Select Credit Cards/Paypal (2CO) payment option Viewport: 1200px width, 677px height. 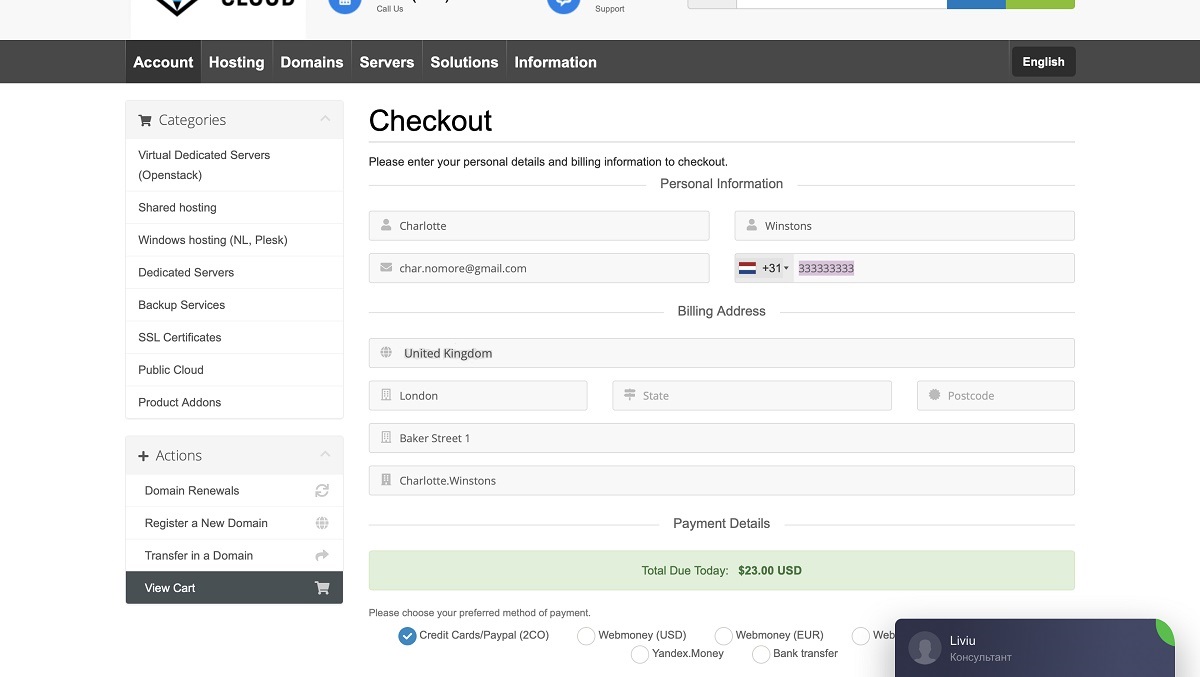(x=407, y=636)
